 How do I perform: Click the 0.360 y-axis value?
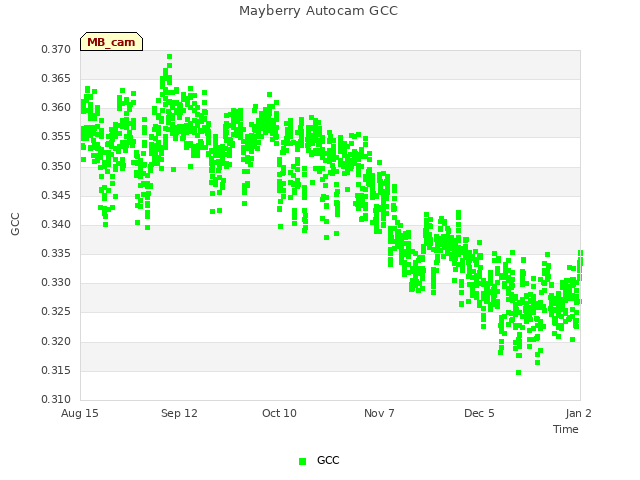pyautogui.click(x=56, y=108)
